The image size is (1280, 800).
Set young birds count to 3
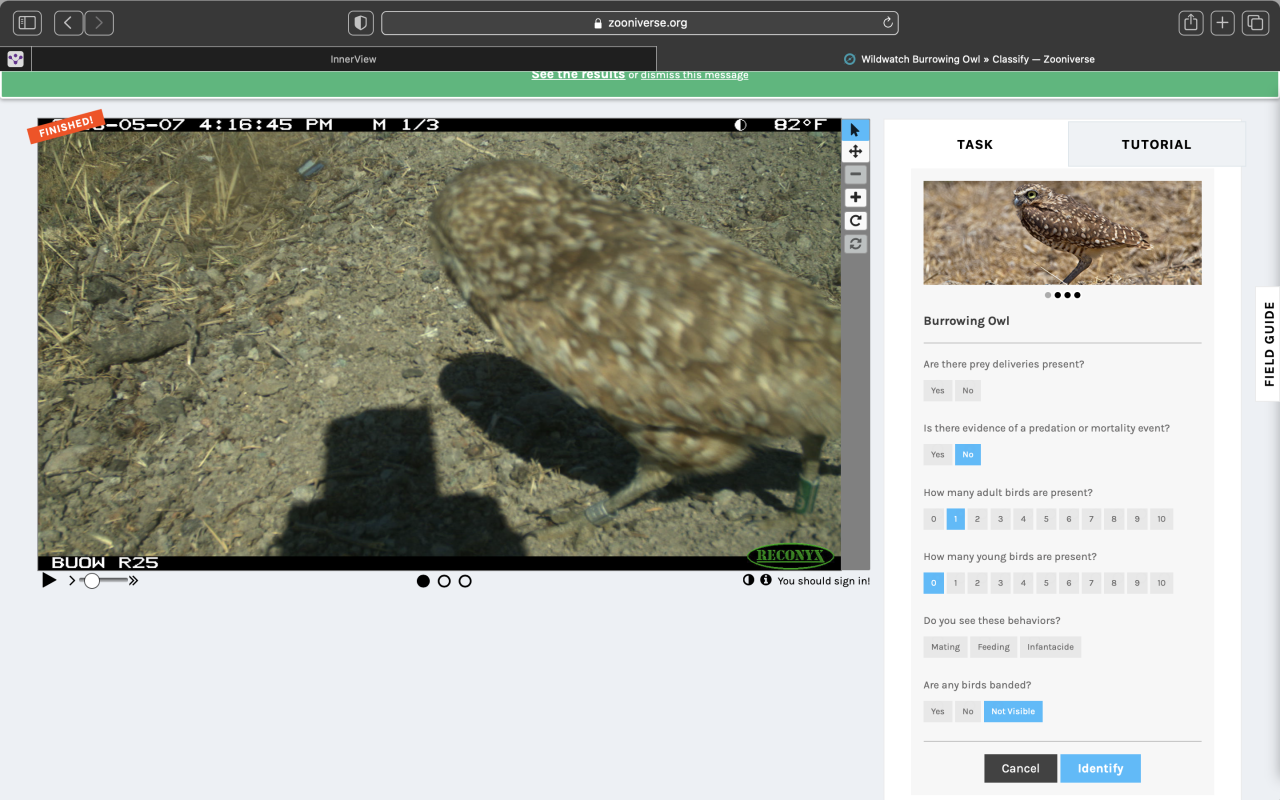(1001, 583)
